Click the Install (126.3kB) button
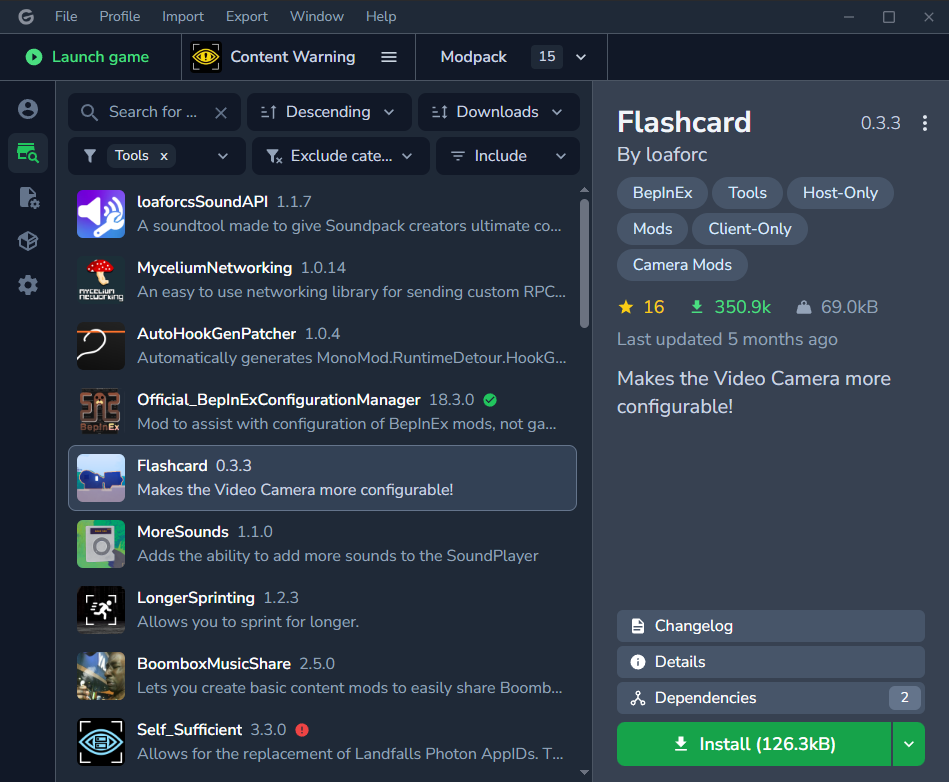 point(754,744)
